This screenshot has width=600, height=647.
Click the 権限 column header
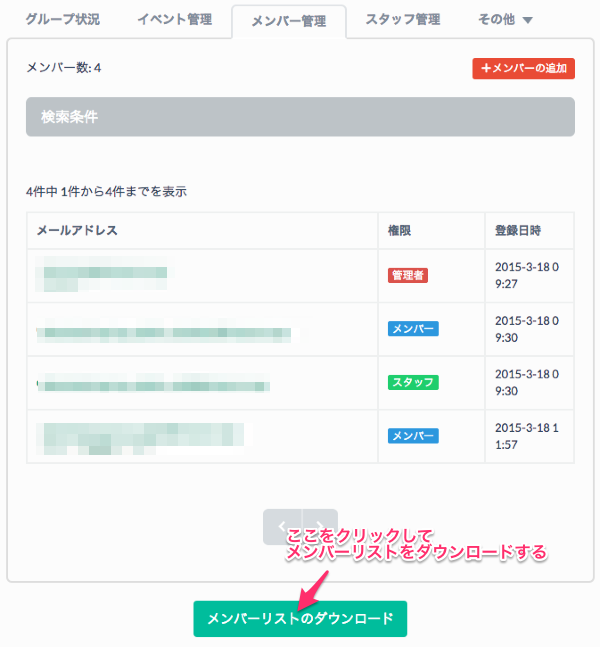(x=400, y=230)
